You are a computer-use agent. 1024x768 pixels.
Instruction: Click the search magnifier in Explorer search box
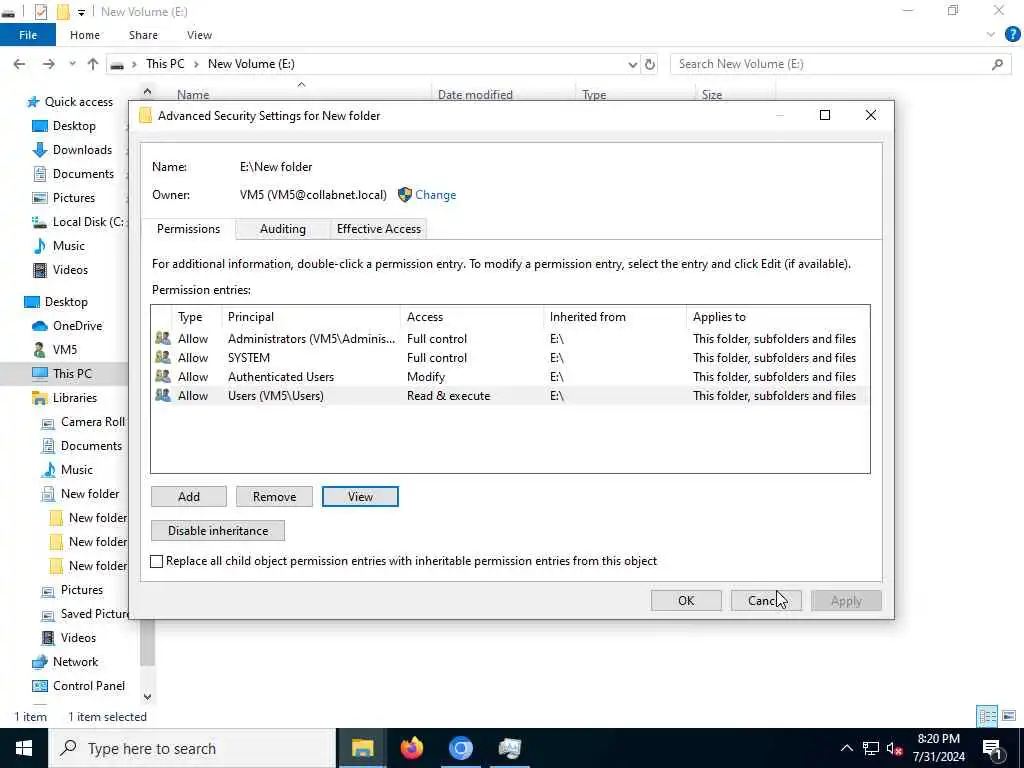tap(997, 64)
